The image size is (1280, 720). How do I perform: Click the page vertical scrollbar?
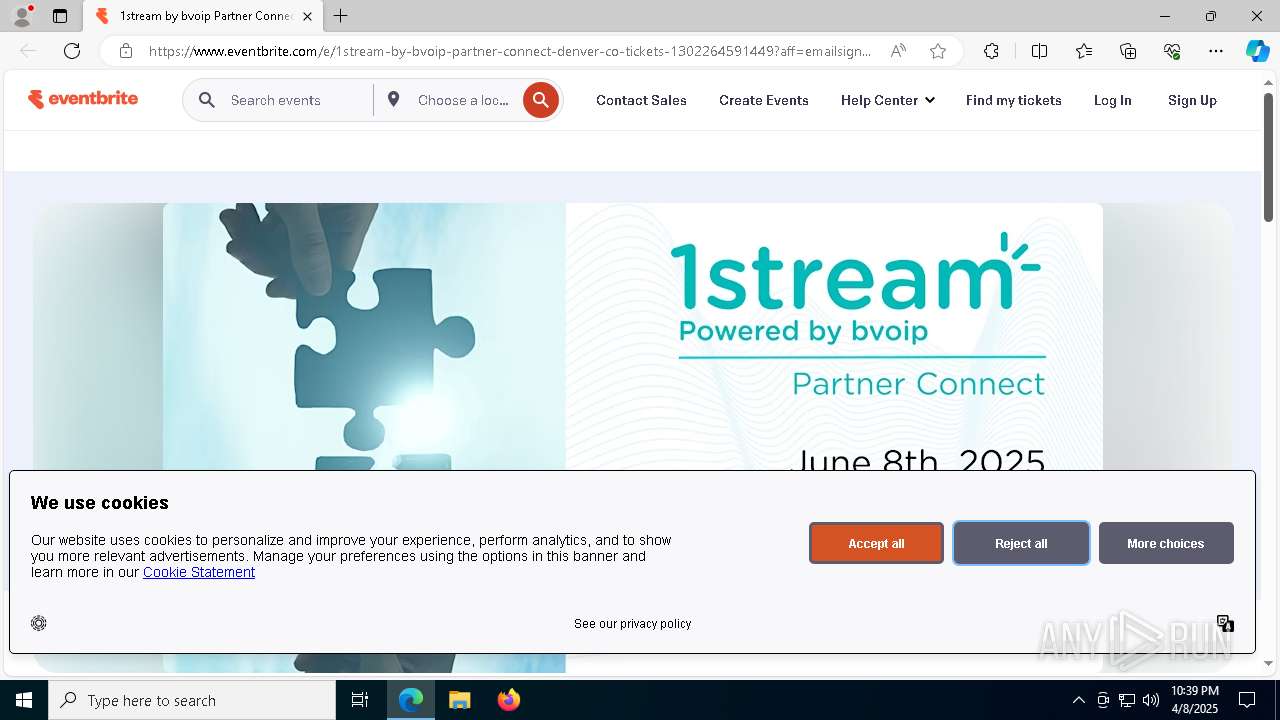point(1268,158)
